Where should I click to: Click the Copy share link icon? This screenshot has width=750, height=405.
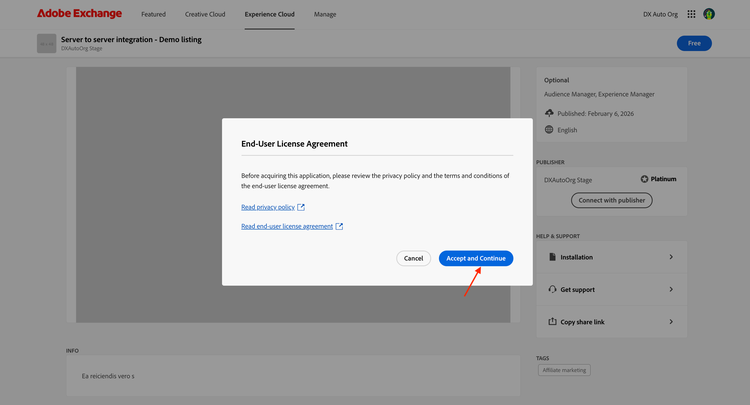tap(552, 322)
